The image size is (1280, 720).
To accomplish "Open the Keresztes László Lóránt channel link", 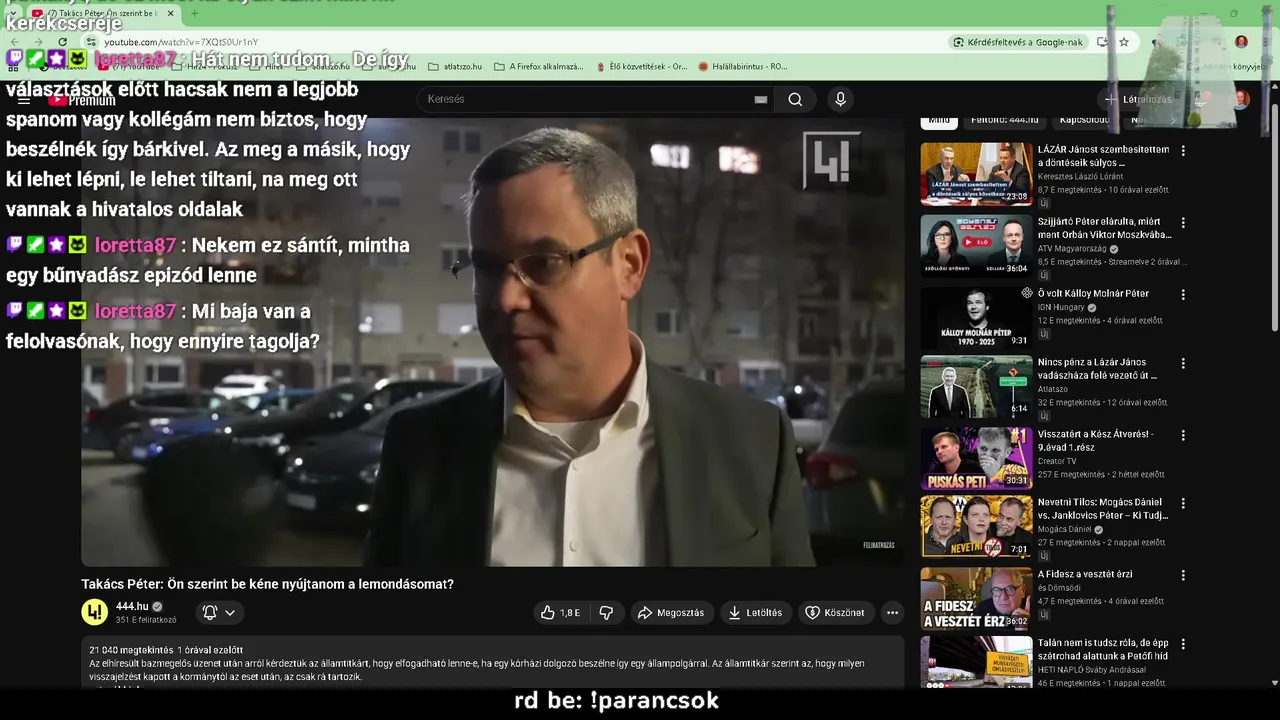I will (x=1081, y=177).
